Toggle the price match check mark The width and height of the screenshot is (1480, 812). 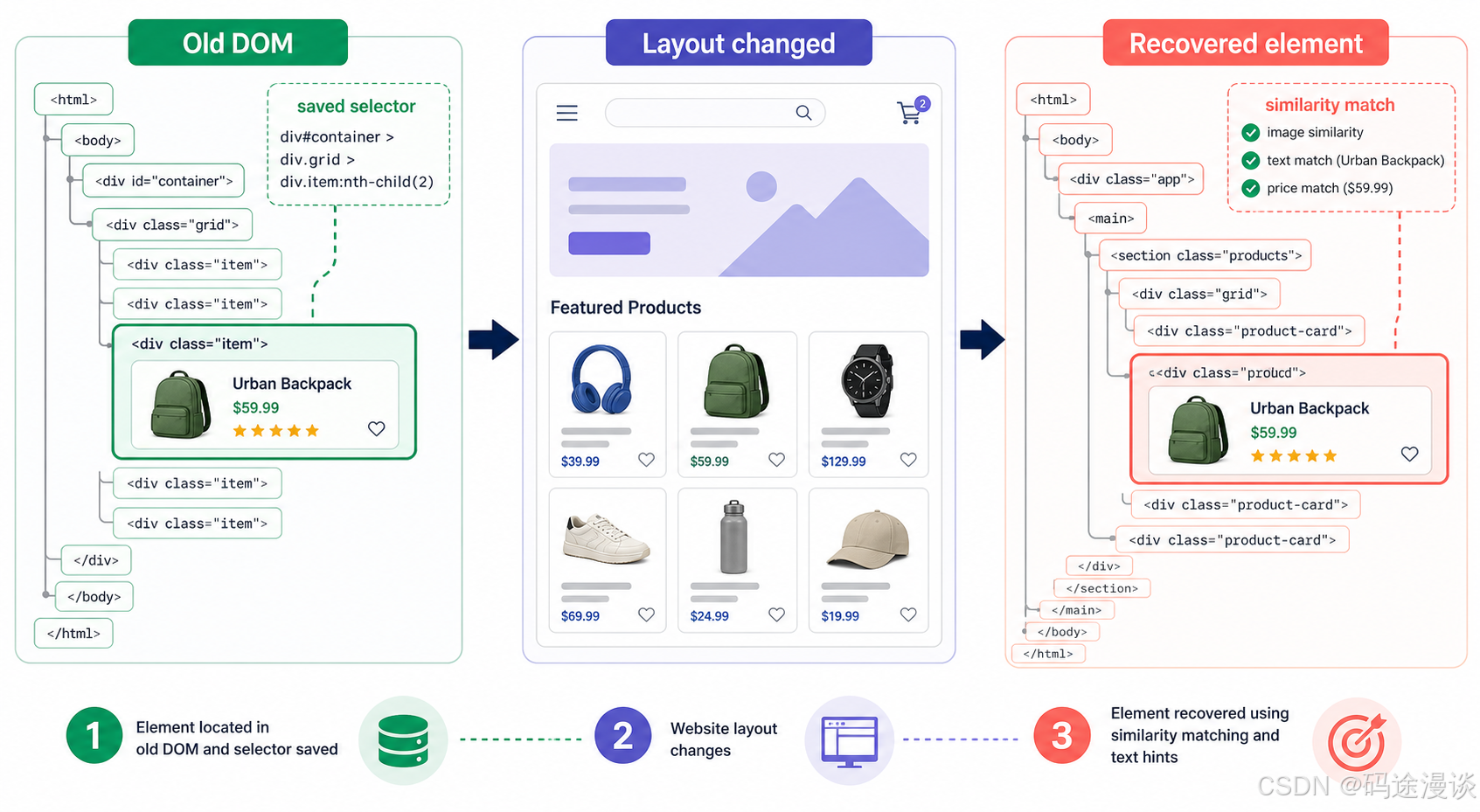1251,188
